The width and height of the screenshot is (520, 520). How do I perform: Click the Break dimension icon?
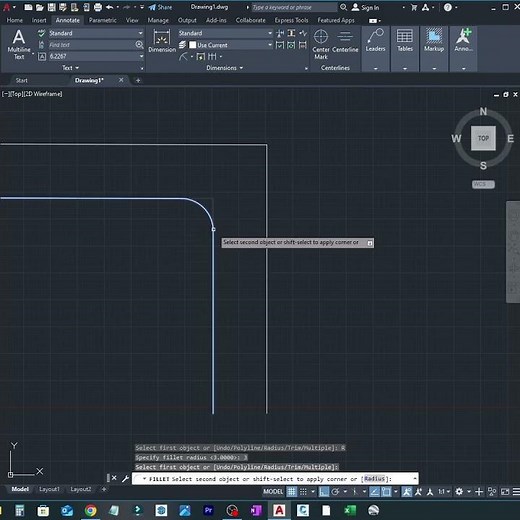(280, 33)
